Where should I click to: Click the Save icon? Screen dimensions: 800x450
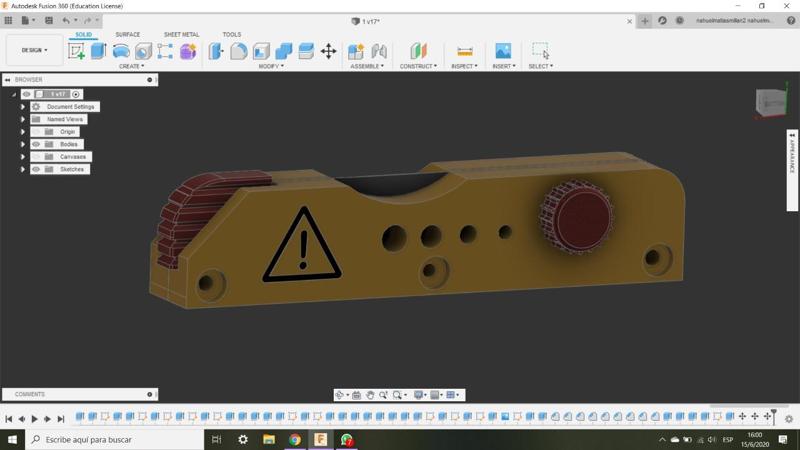[x=49, y=20]
